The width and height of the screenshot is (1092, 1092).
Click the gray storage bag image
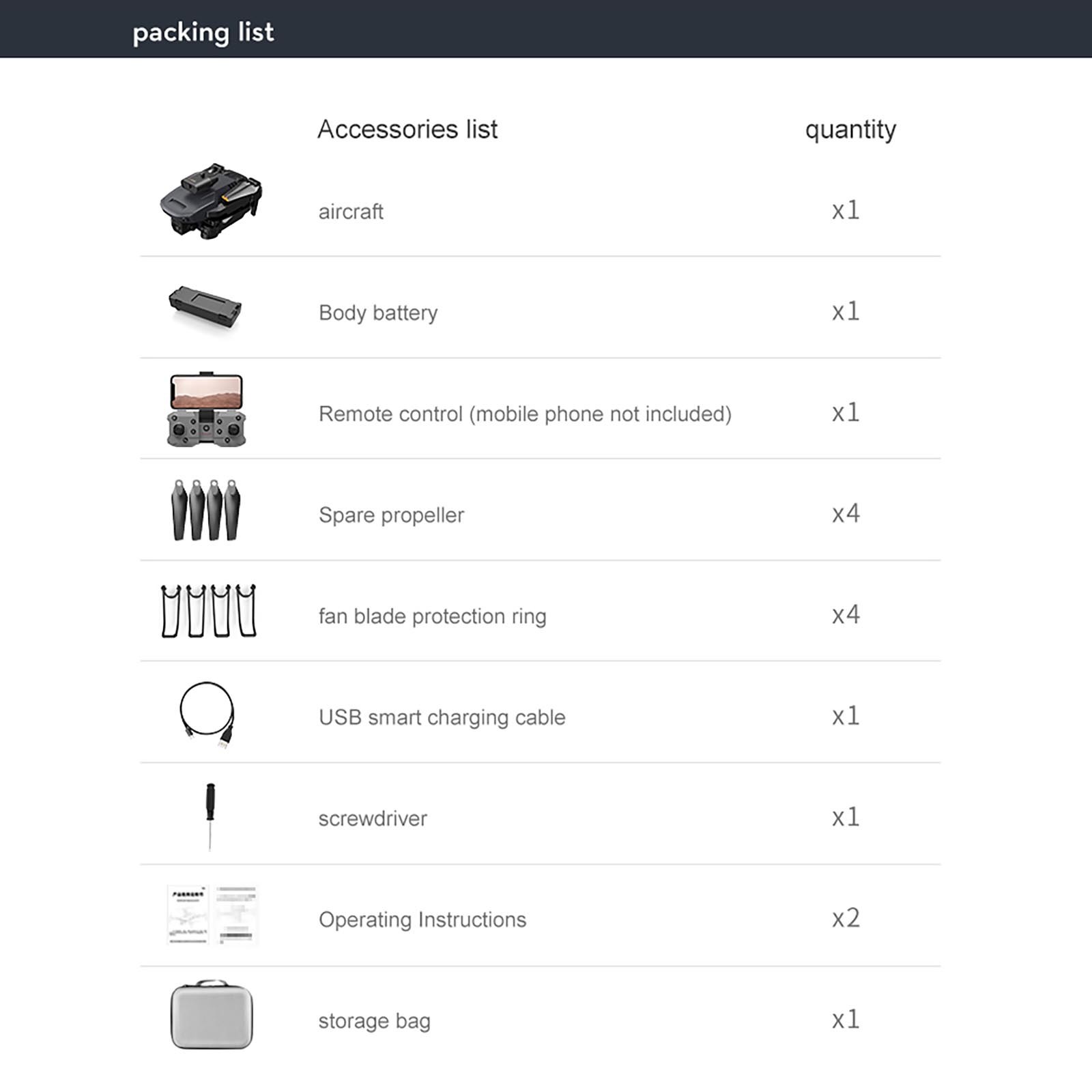click(212, 1016)
